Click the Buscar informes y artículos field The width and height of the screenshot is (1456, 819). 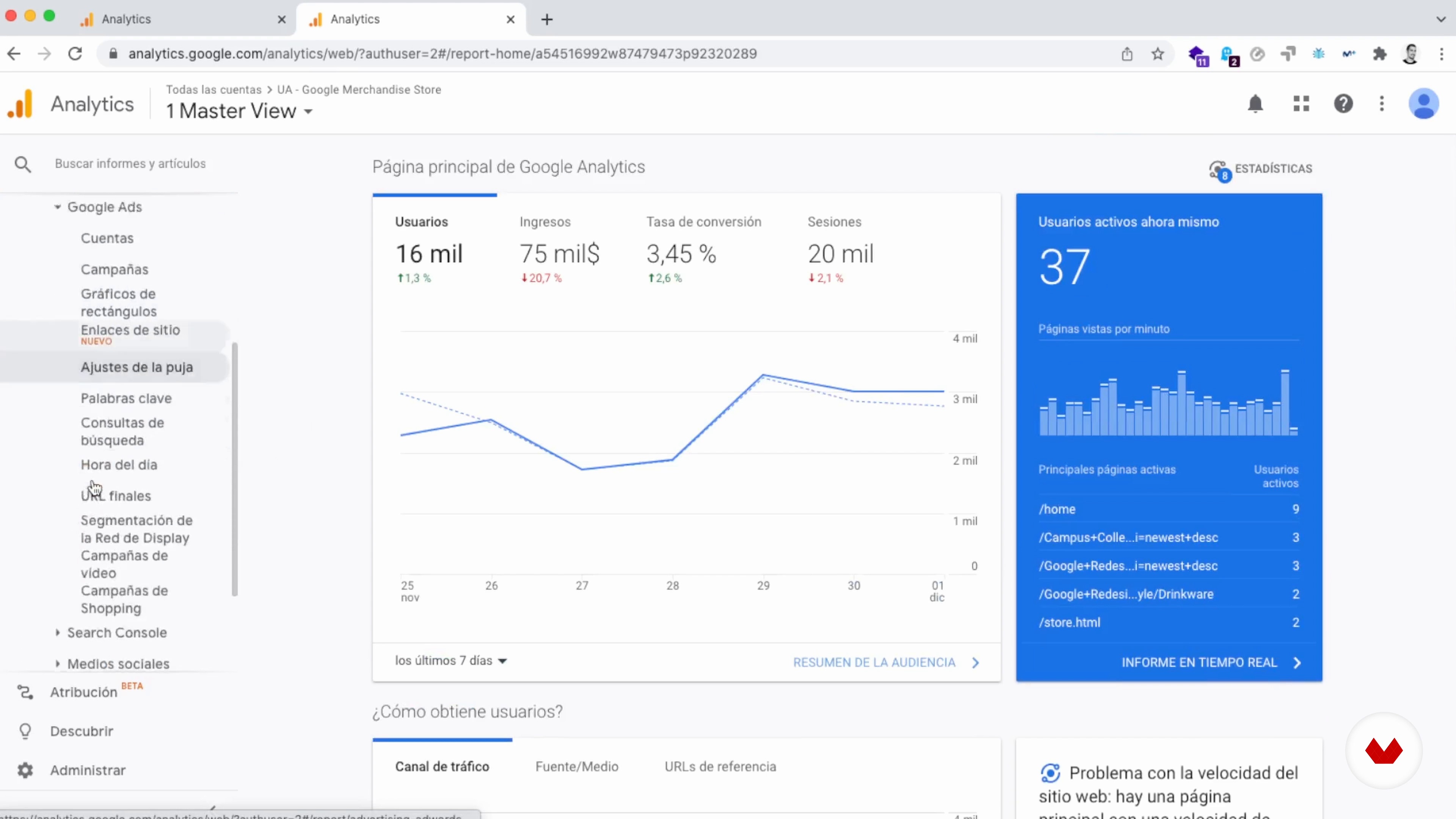click(130, 164)
